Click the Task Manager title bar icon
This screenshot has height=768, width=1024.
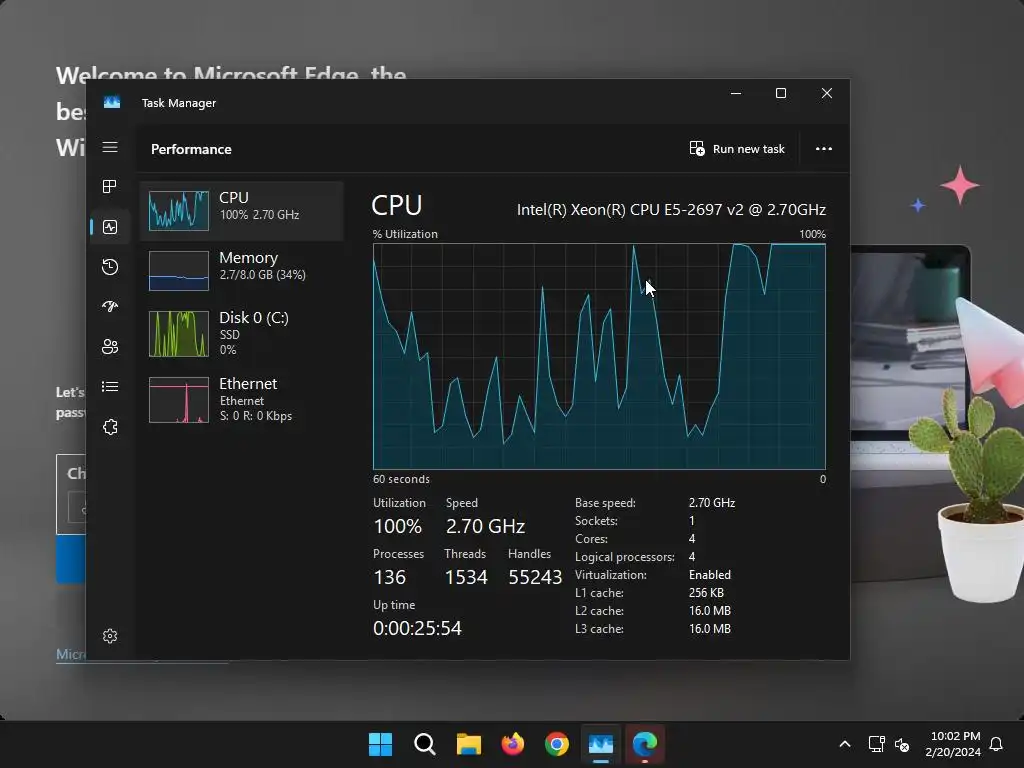(112, 103)
